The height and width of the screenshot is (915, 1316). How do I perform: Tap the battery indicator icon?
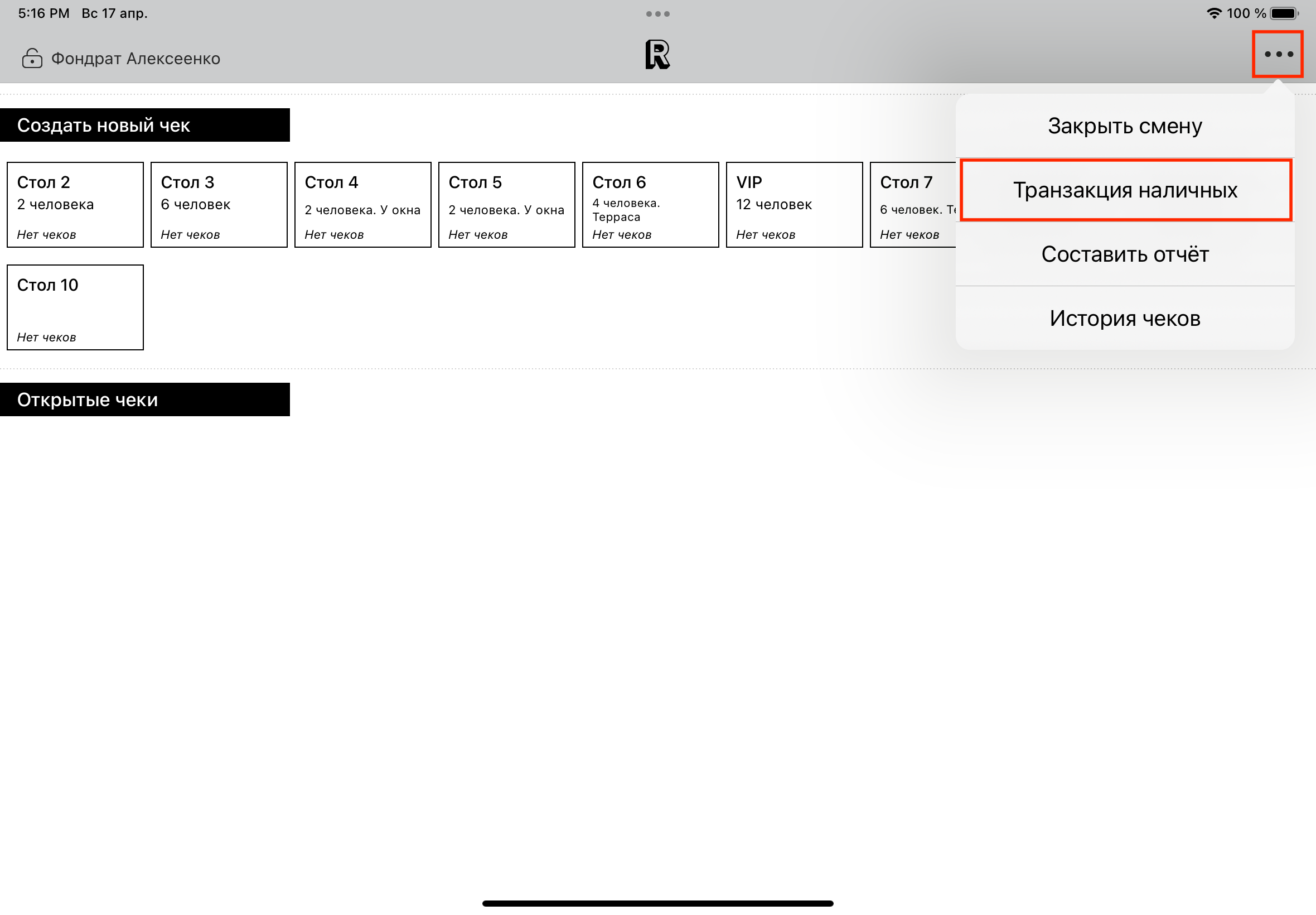click(x=1283, y=13)
